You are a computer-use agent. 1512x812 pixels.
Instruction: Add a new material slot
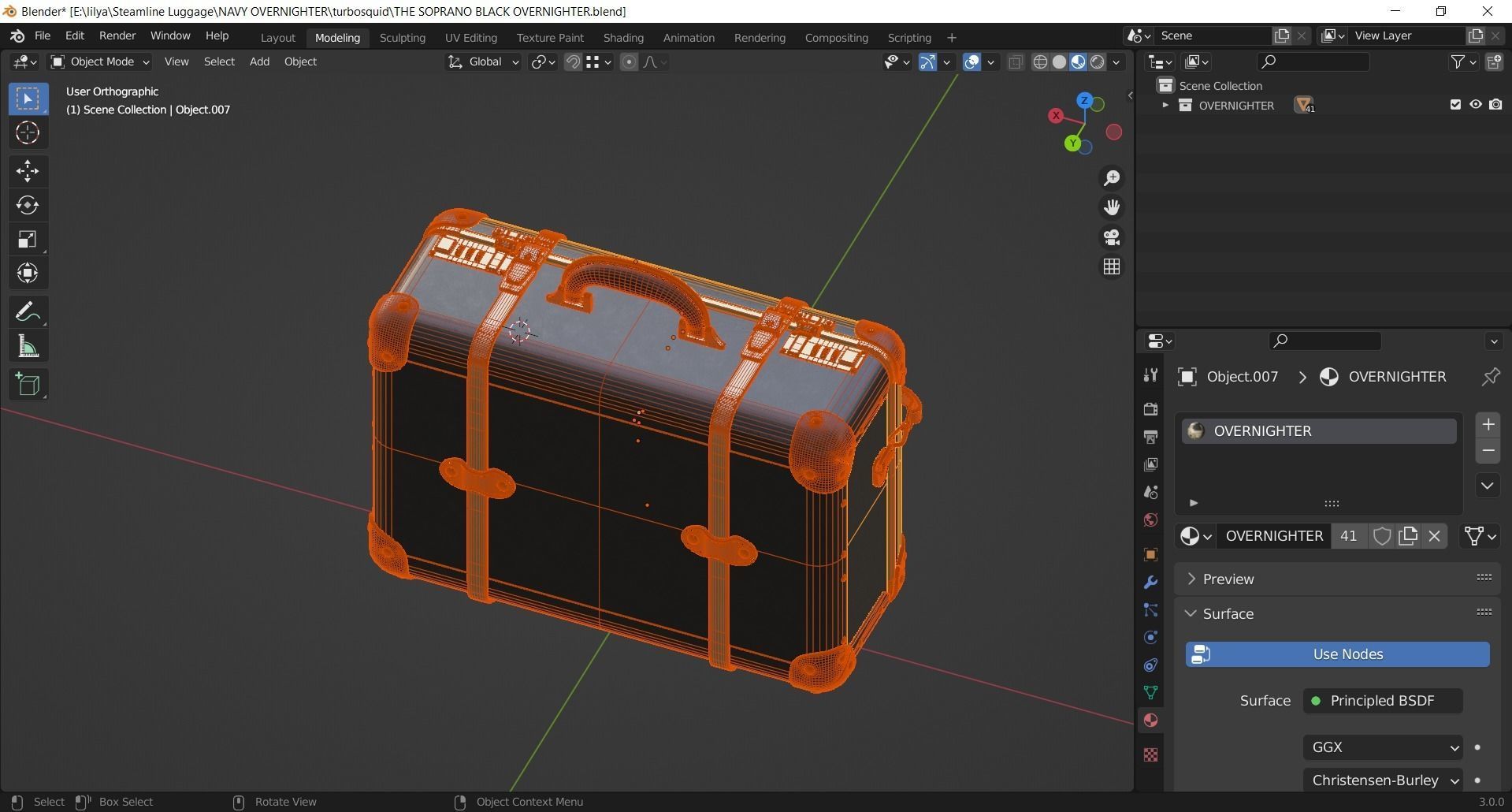point(1488,425)
